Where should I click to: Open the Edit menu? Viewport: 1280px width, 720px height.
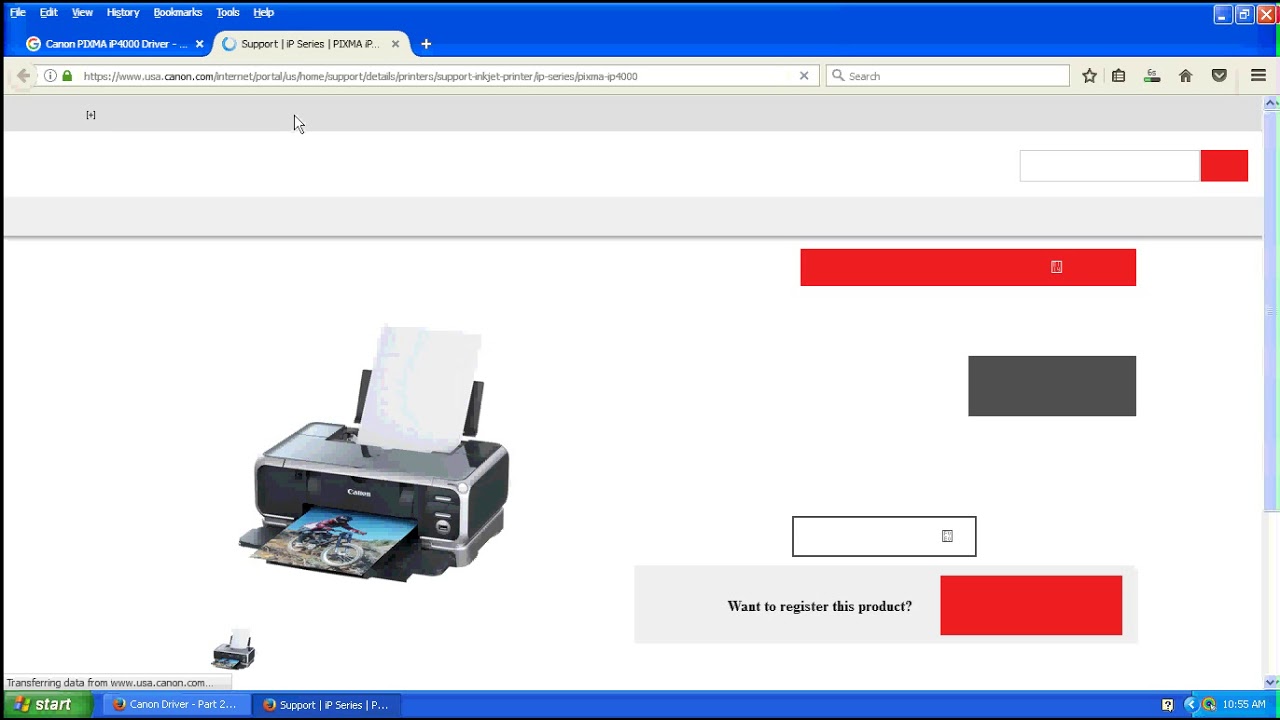49,12
